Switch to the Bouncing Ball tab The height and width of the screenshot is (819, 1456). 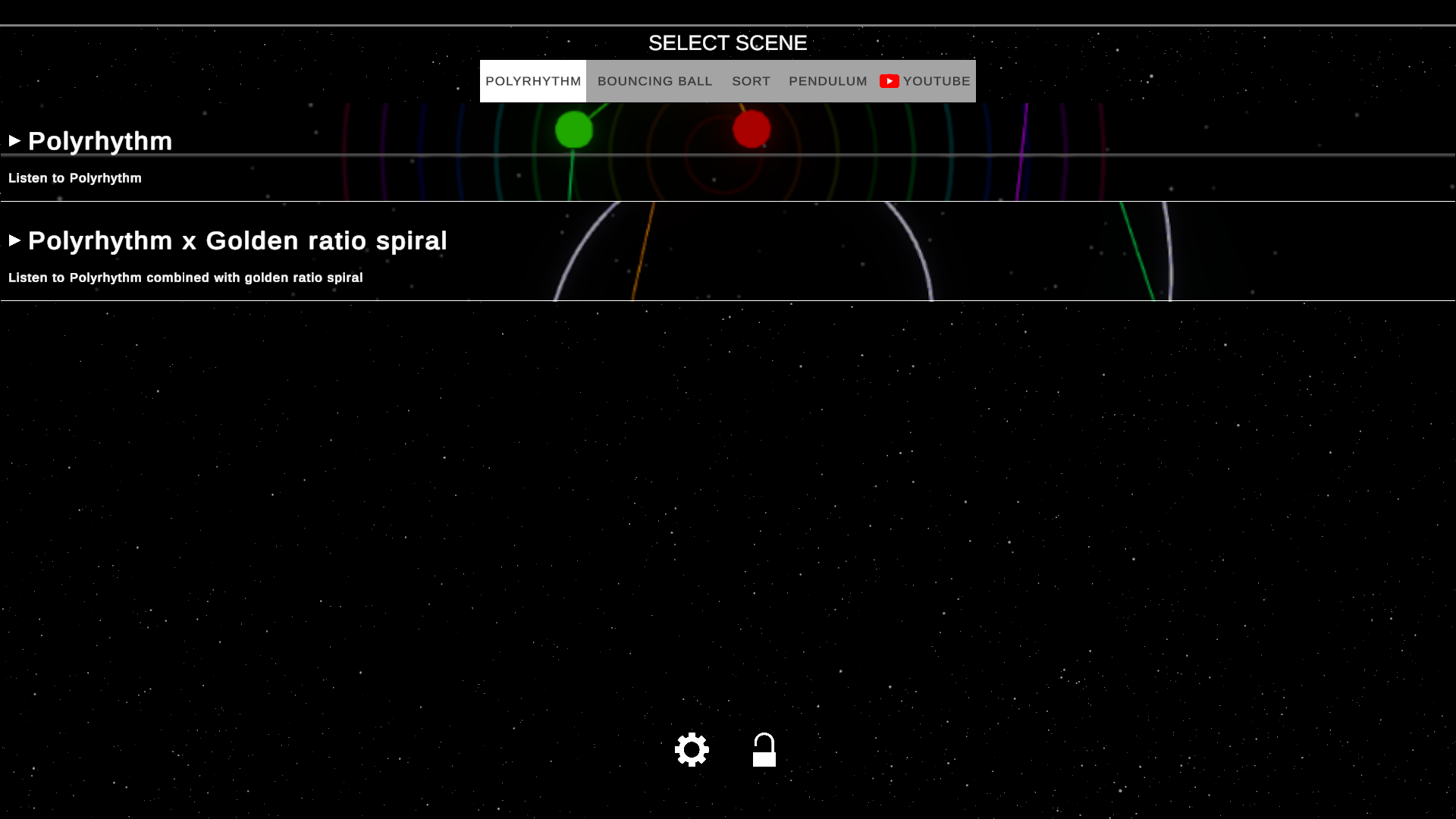click(654, 81)
